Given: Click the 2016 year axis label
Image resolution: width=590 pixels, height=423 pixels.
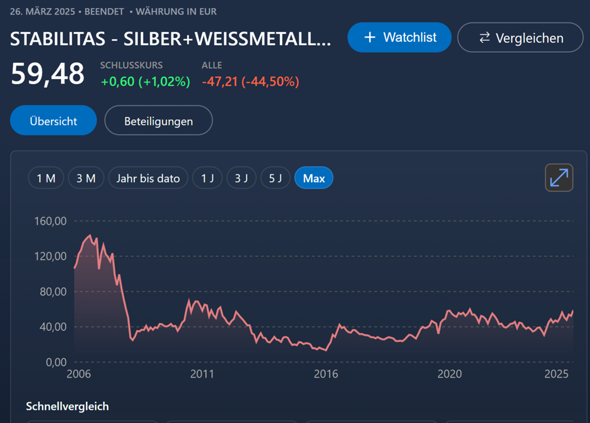Looking at the screenshot, I should pyautogui.click(x=326, y=374).
